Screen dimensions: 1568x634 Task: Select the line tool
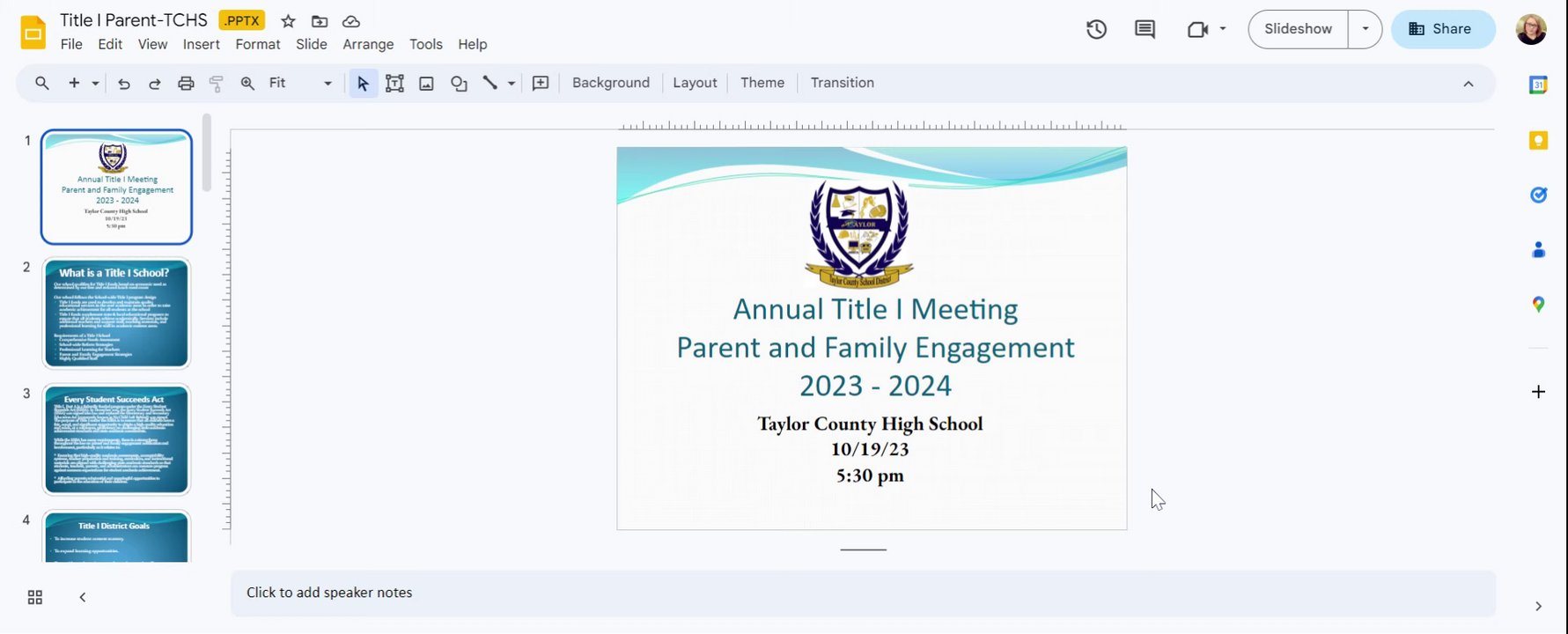pyautogui.click(x=490, y=83)
